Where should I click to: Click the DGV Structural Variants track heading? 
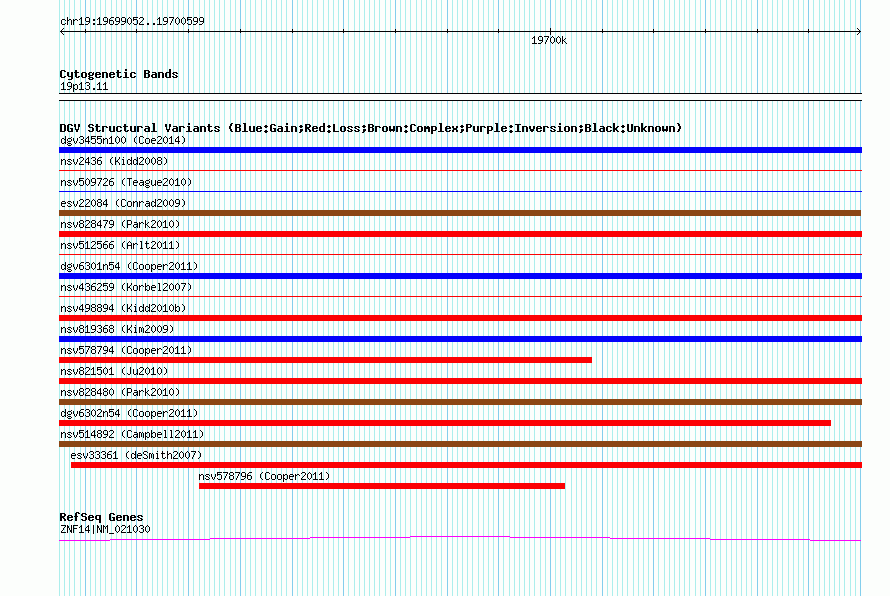coord(371,128)
